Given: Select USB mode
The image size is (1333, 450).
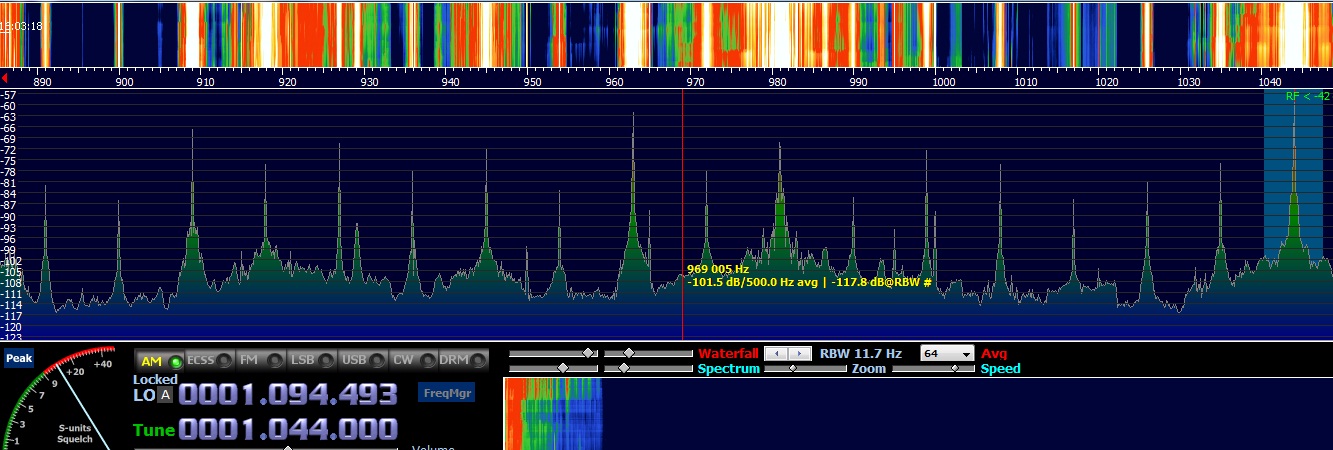Looking at the screenshot, I should point(362,360).
